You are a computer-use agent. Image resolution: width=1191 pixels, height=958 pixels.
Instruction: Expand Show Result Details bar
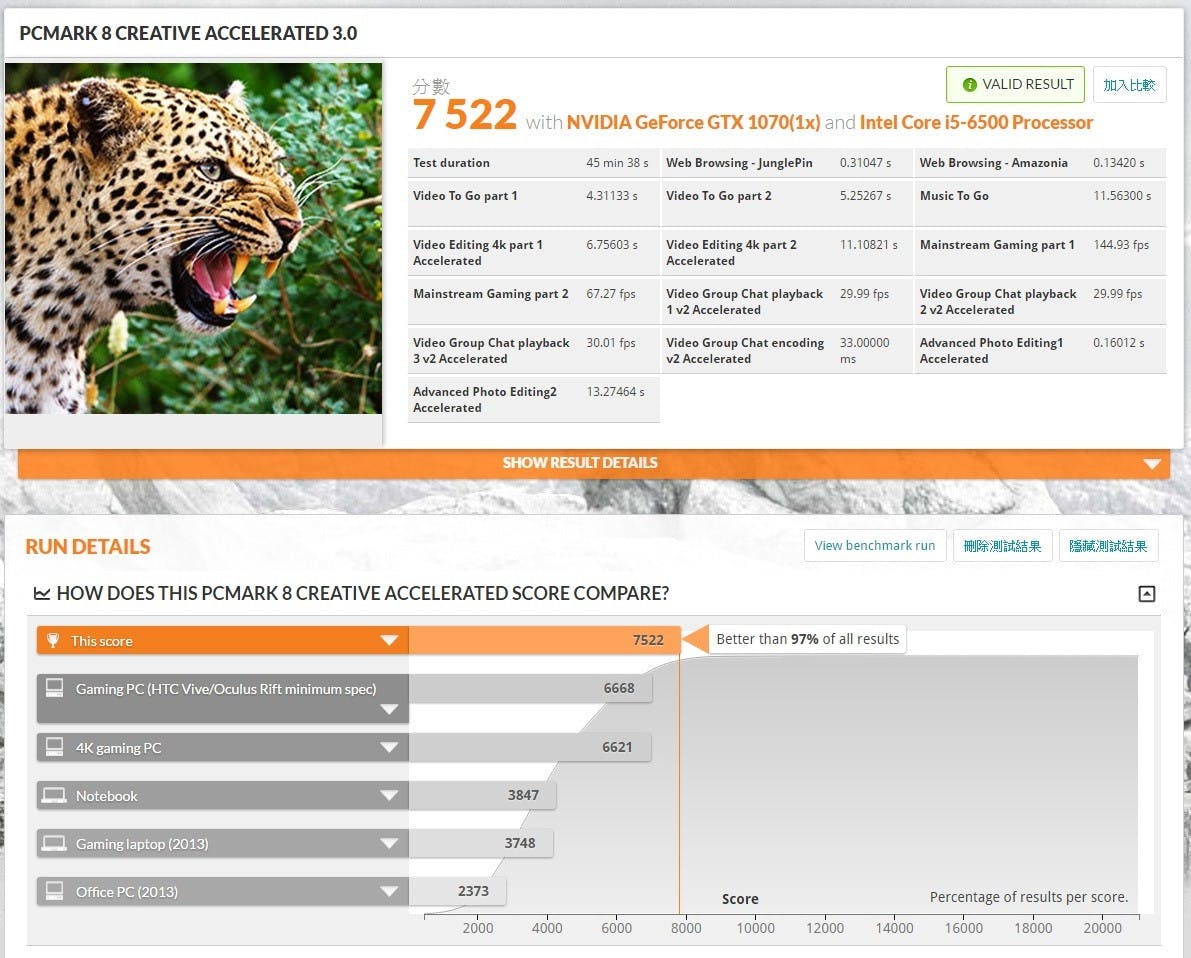coord(1152,464)
